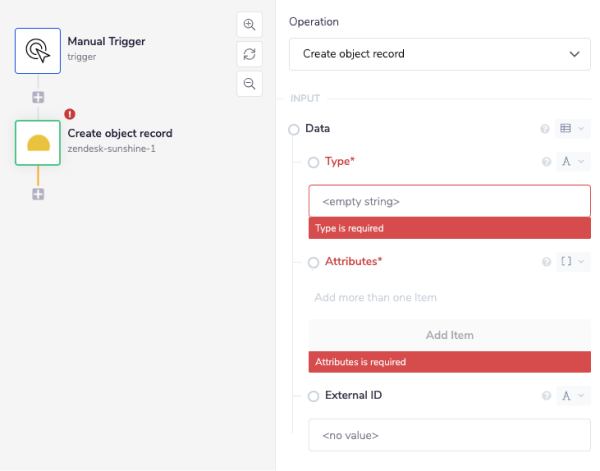The image size is (600, 471).
Task: Toggle the Attributes field radio circle
Action: [x=314, y=262]
